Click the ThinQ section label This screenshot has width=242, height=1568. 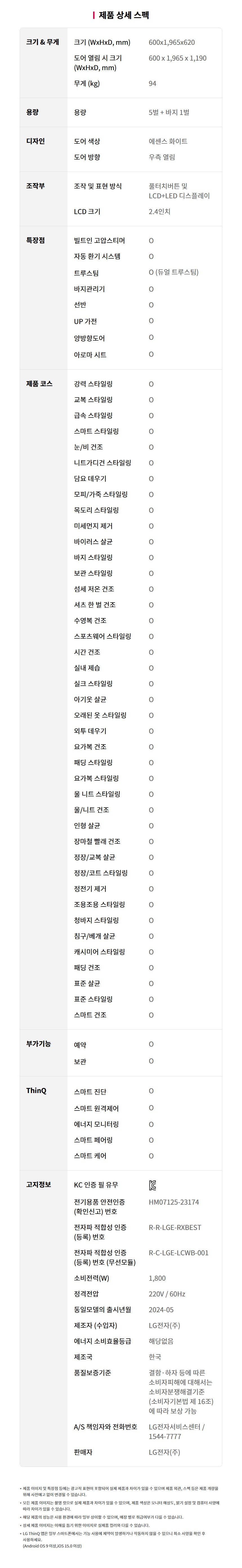tap(36, 1090)
